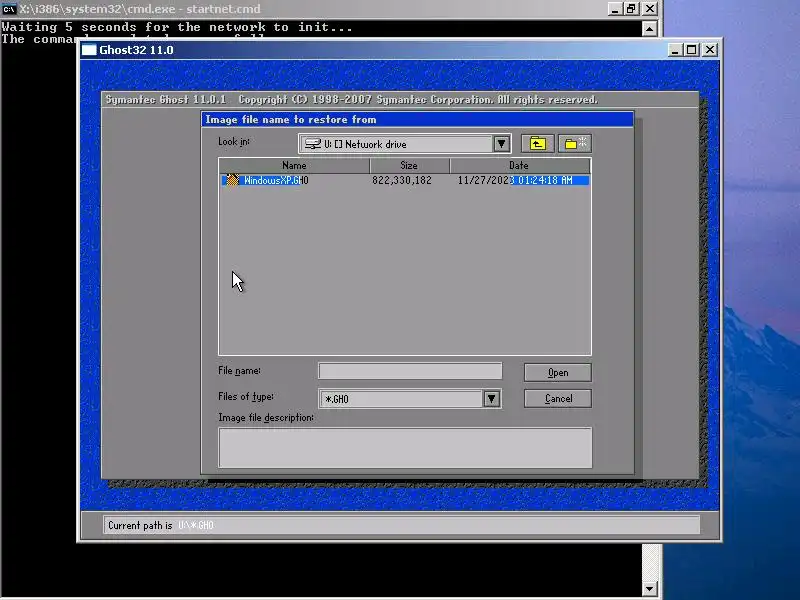800x600 pixels.
Task: Click the create new folder icon
Action: coord(575,144)
